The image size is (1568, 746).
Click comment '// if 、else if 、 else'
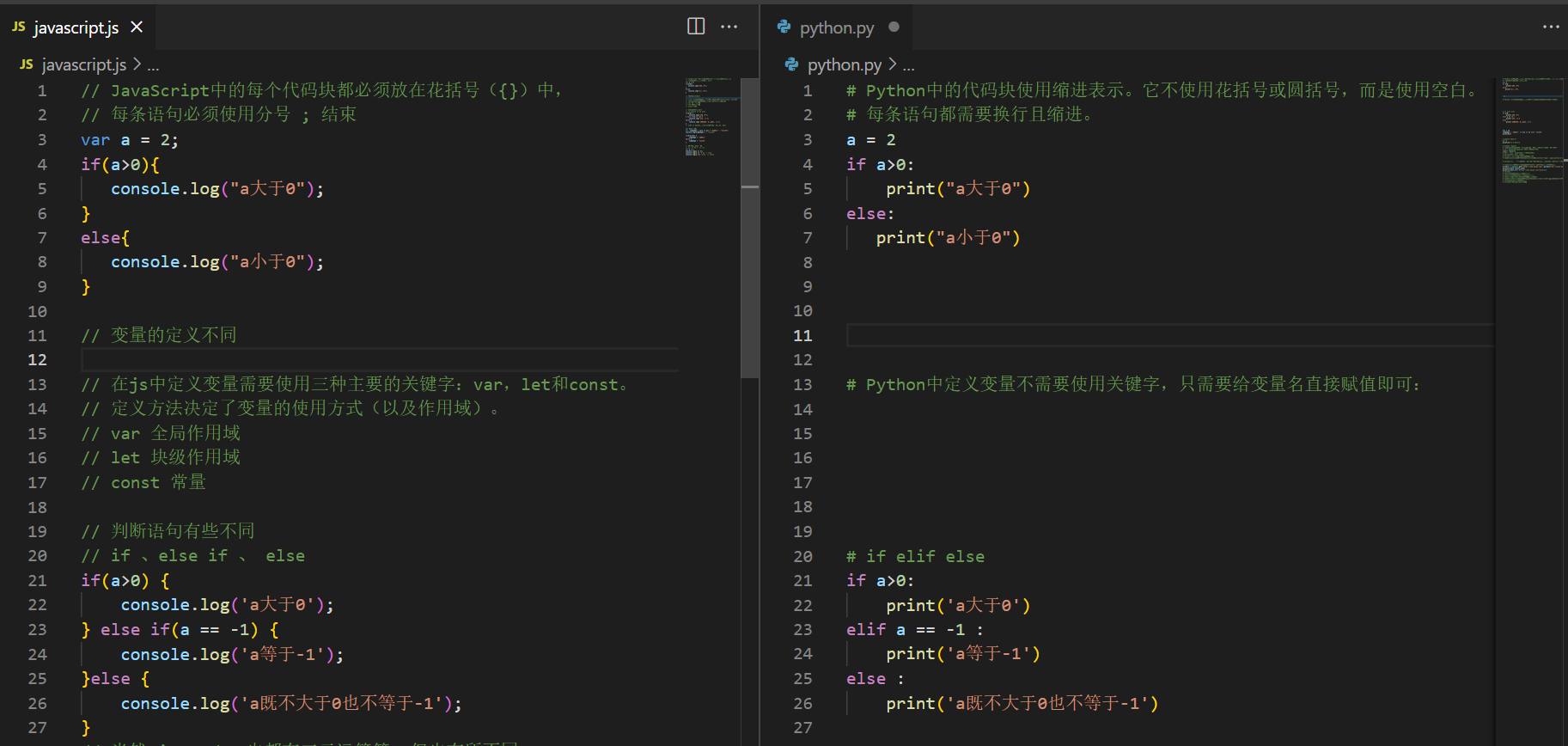[x=193, y=556]
